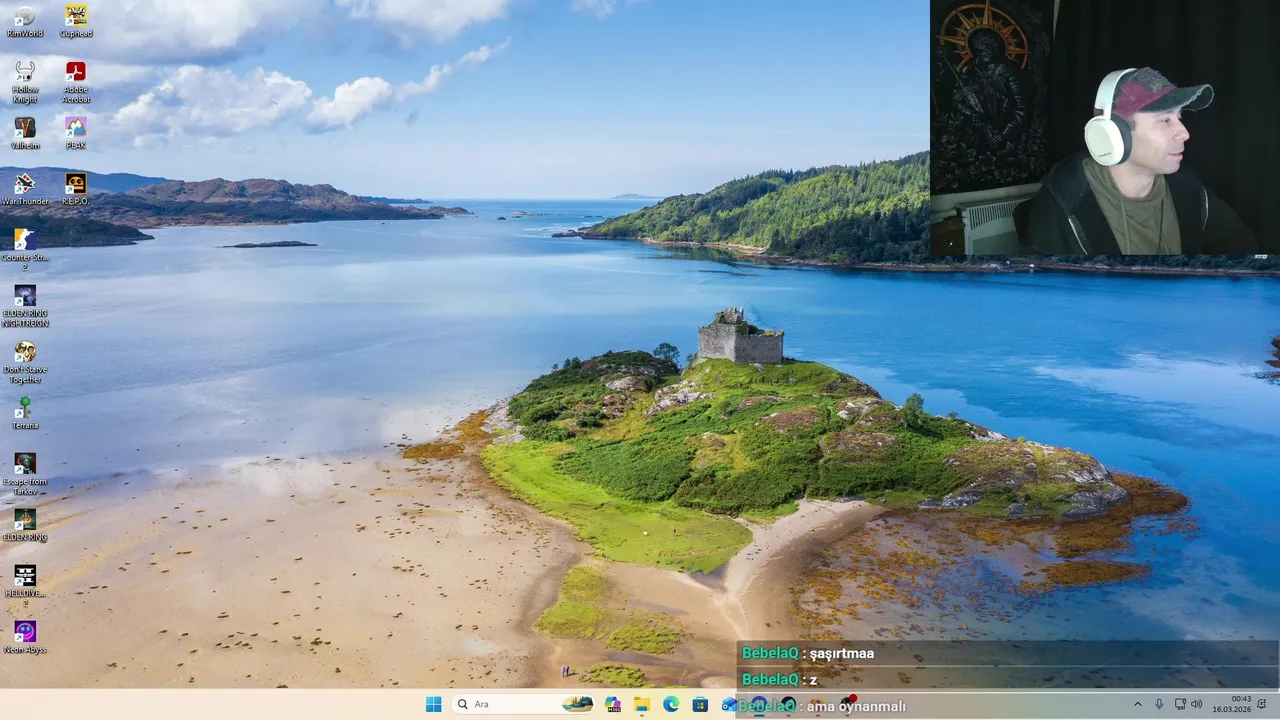Select the Cuphead desktop shortcut
This screenshot has width=1280, height=720.
(x=76, y=21)
